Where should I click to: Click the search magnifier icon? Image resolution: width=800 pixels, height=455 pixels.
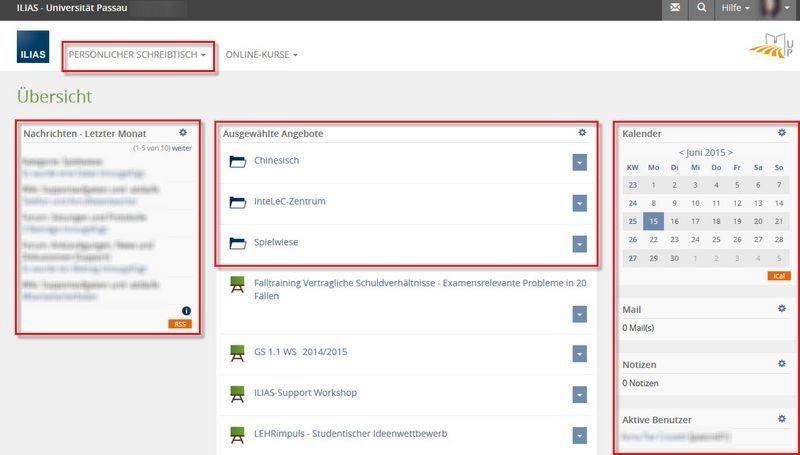click(702, 9)
